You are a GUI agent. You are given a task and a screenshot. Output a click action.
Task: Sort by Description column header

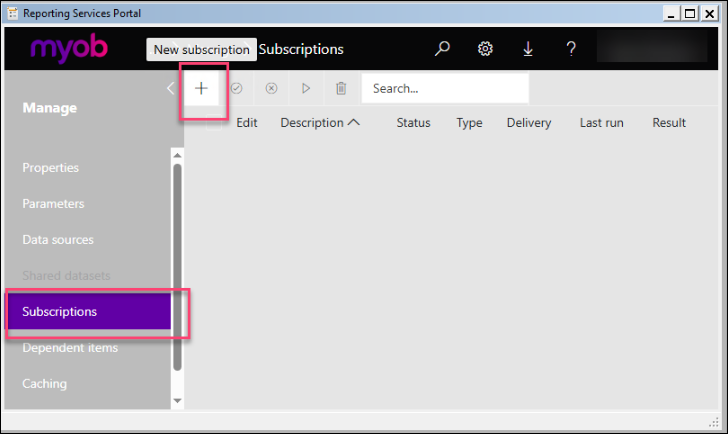(x=319, y=123)
